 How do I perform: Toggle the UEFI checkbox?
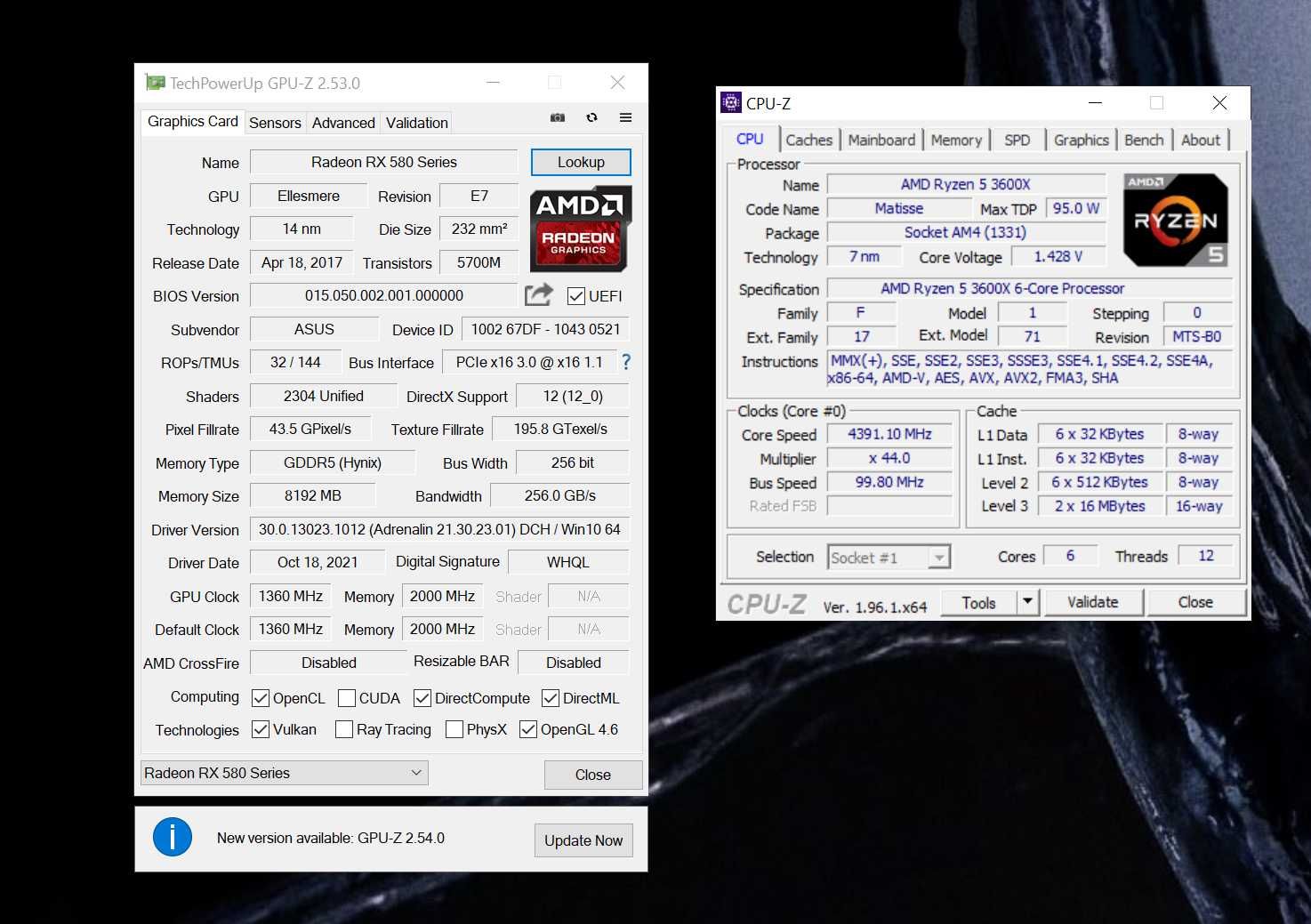(x=575, y=296)
